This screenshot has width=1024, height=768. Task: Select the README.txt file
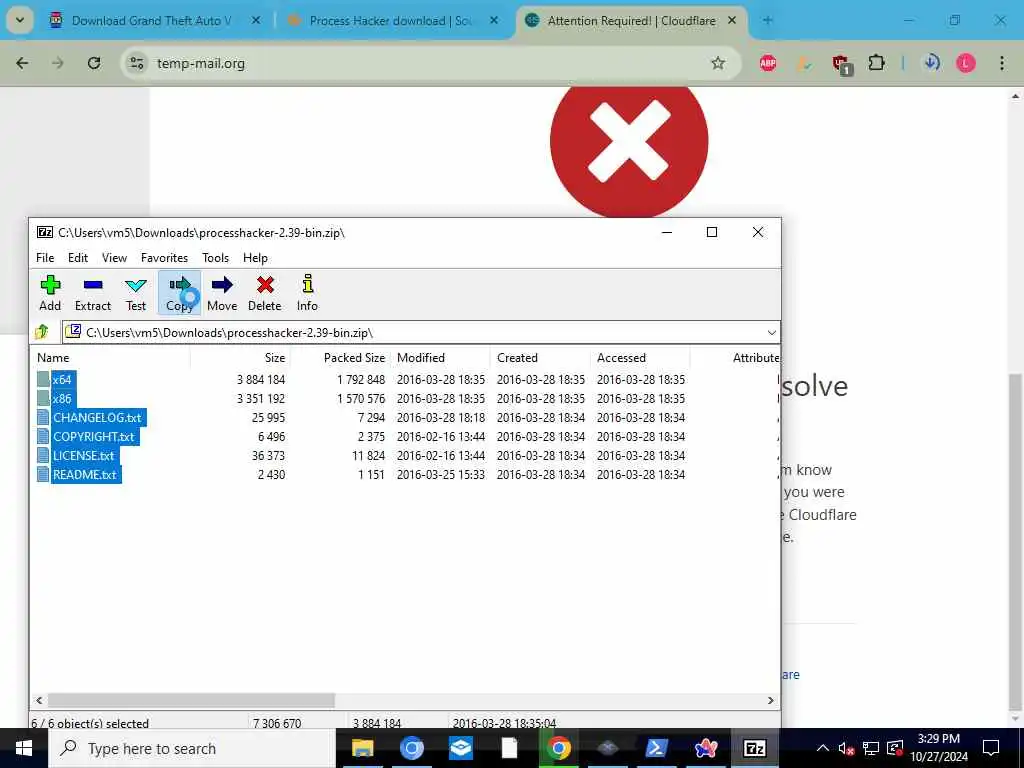click(85, 475)
